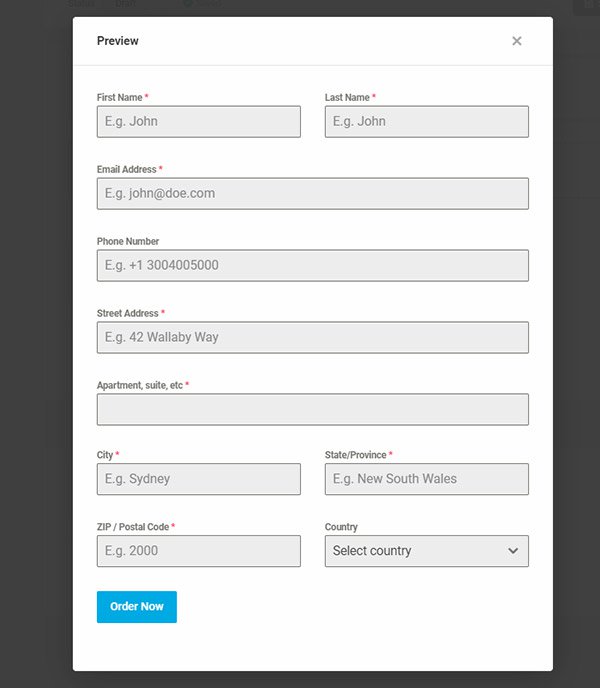Viewport: 600px width, 688px height.
Task: Click the First Name label text
Action: coord(119,98)
